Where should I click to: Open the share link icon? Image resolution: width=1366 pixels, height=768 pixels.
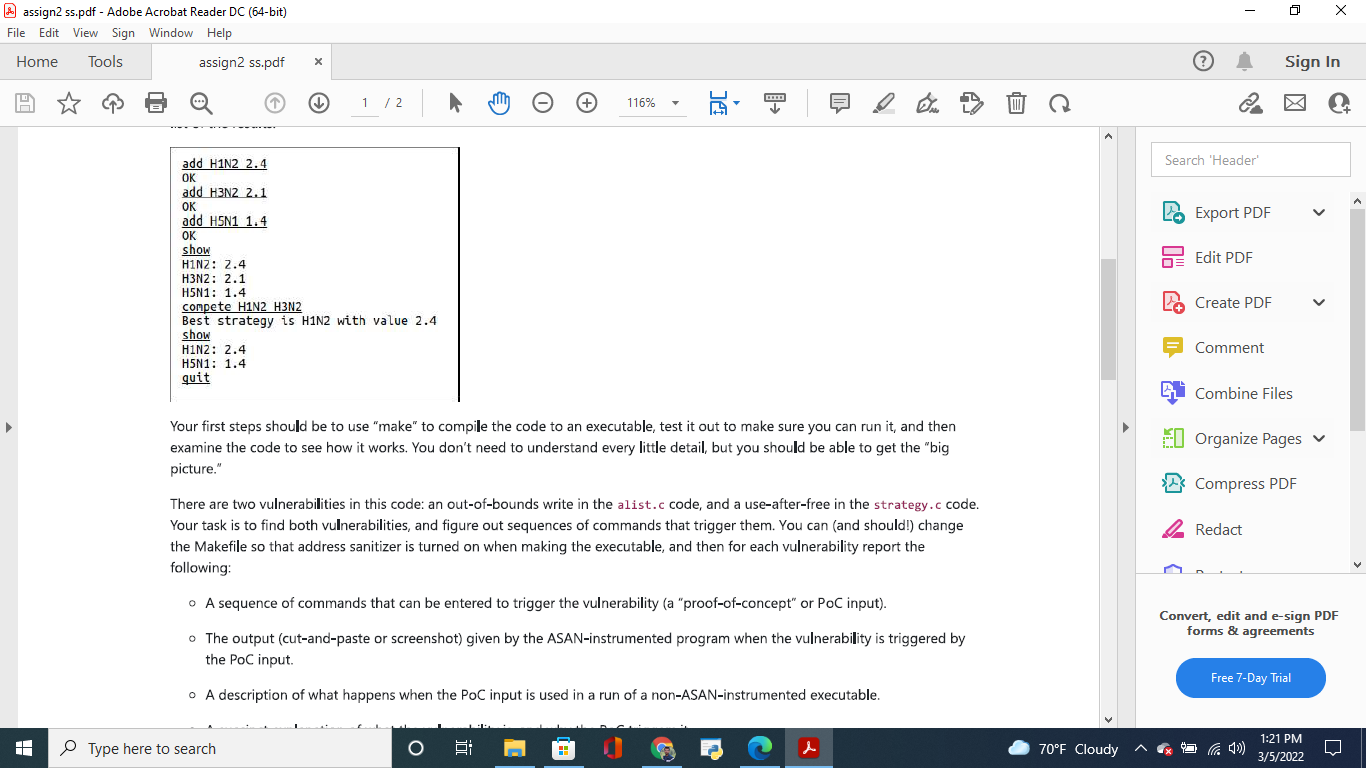point(1251,102)
